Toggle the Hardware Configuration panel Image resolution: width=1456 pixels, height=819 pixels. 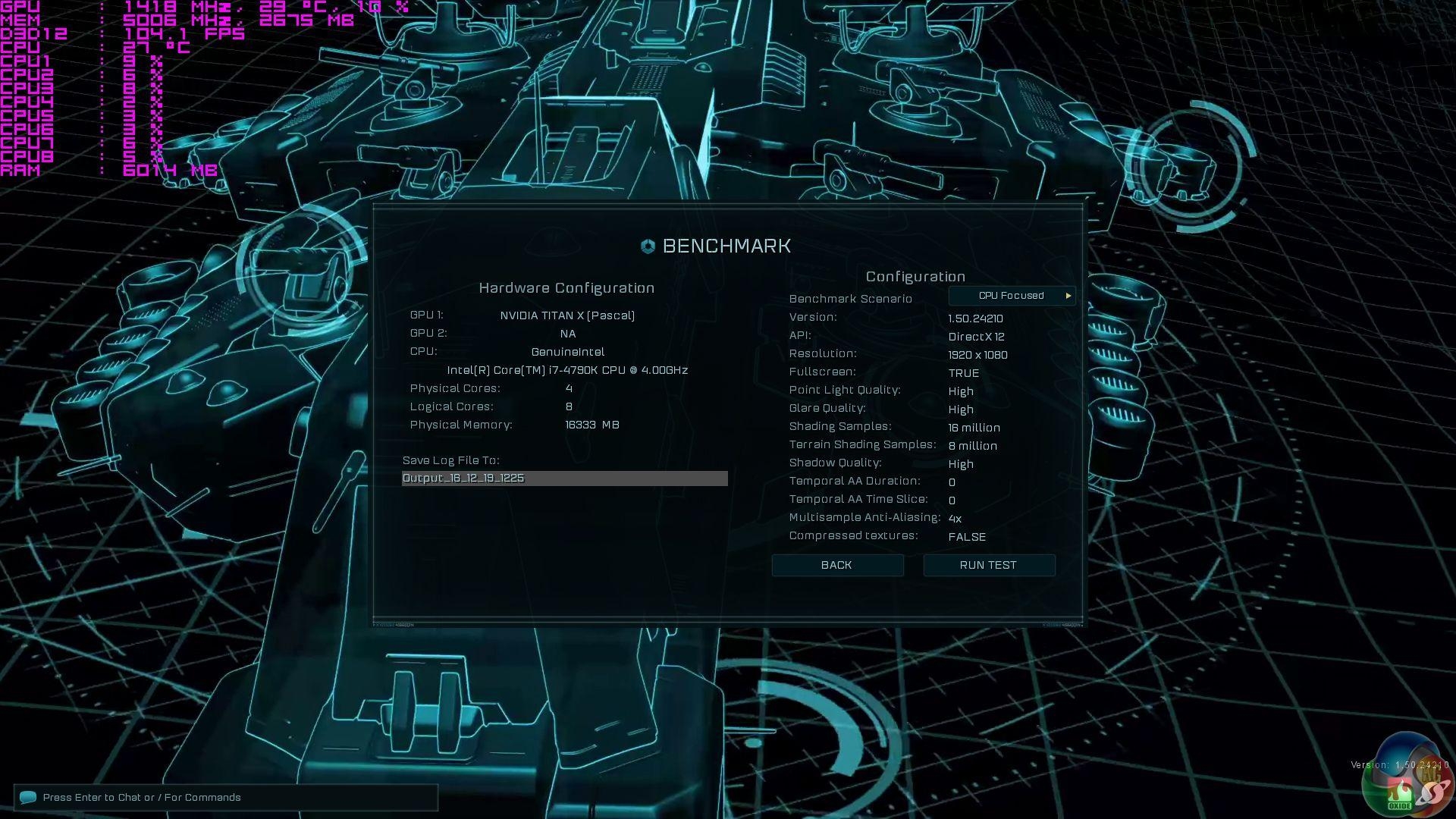[x=565, y=288]
